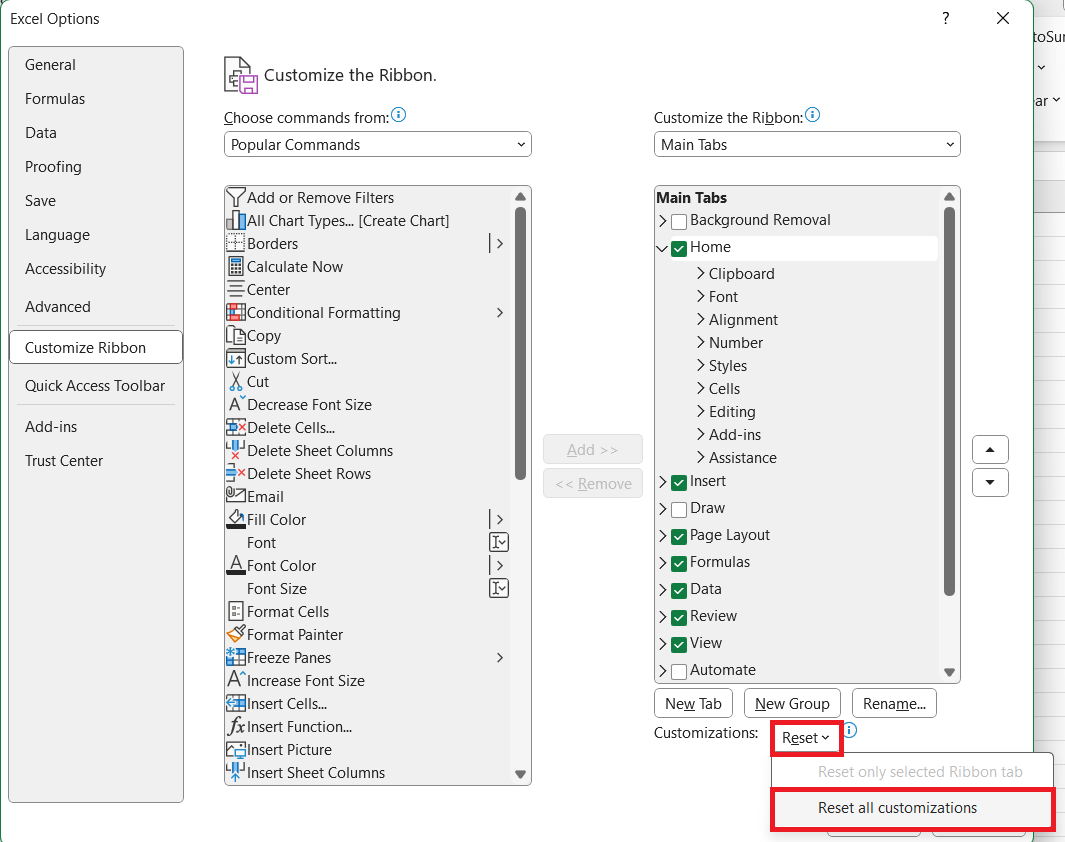The height and width of the screenshot is (842, 1065).
Task: Pick the Calculate Now calculator icon
Action: [x=236, y=266]
